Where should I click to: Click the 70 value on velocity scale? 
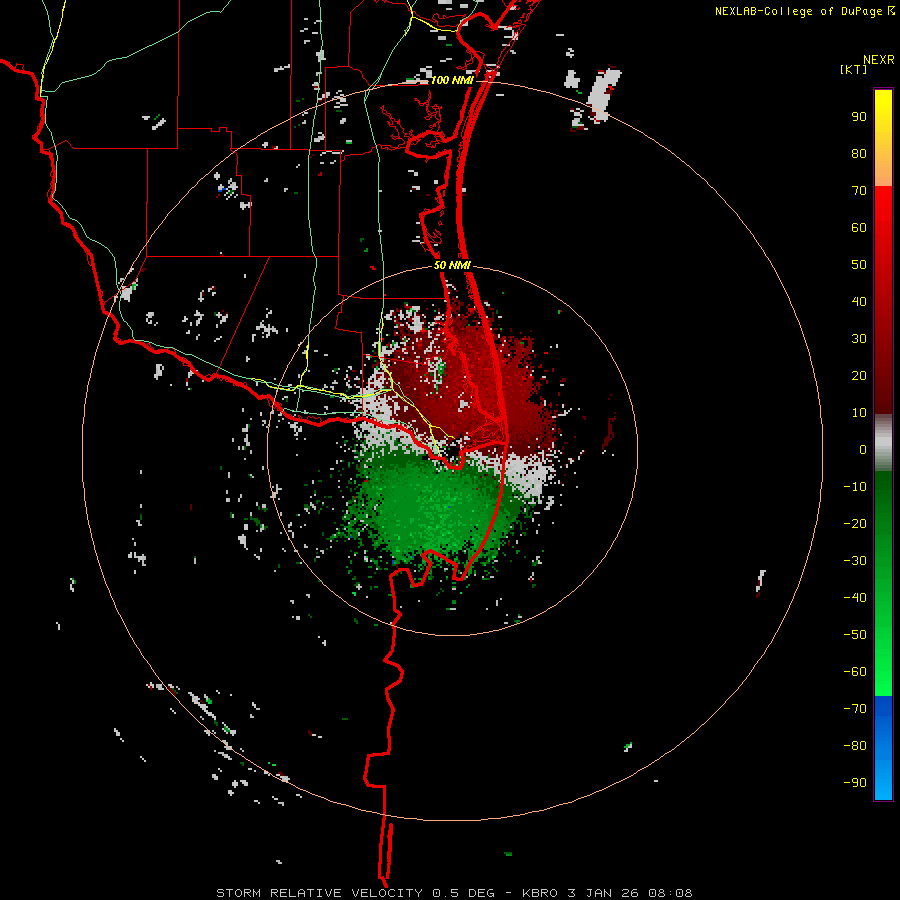tap(859, 191)
